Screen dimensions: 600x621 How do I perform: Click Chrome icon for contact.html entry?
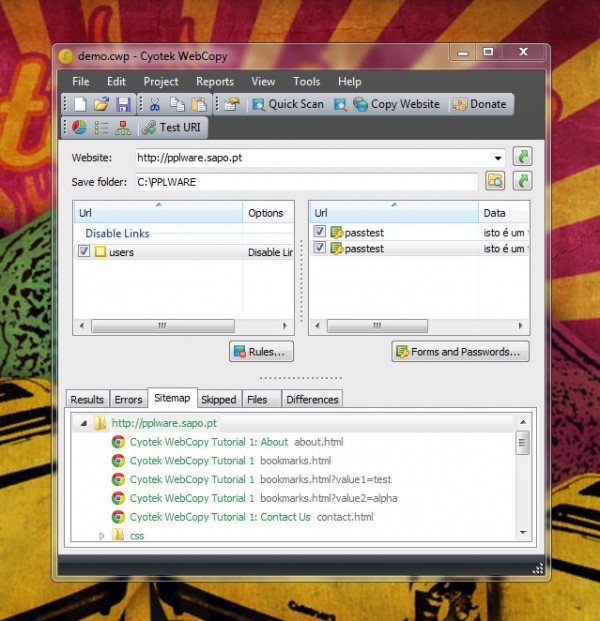tap(118, 517)
